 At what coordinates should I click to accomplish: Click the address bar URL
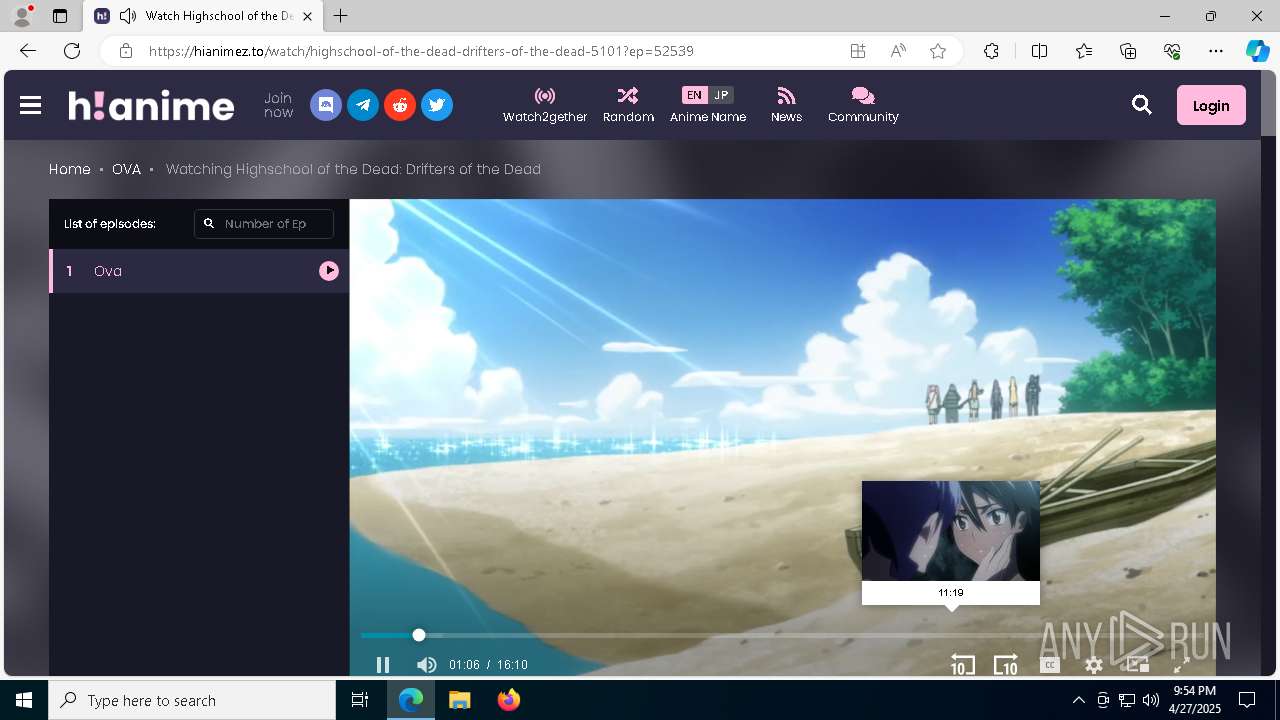pos(421,51)
